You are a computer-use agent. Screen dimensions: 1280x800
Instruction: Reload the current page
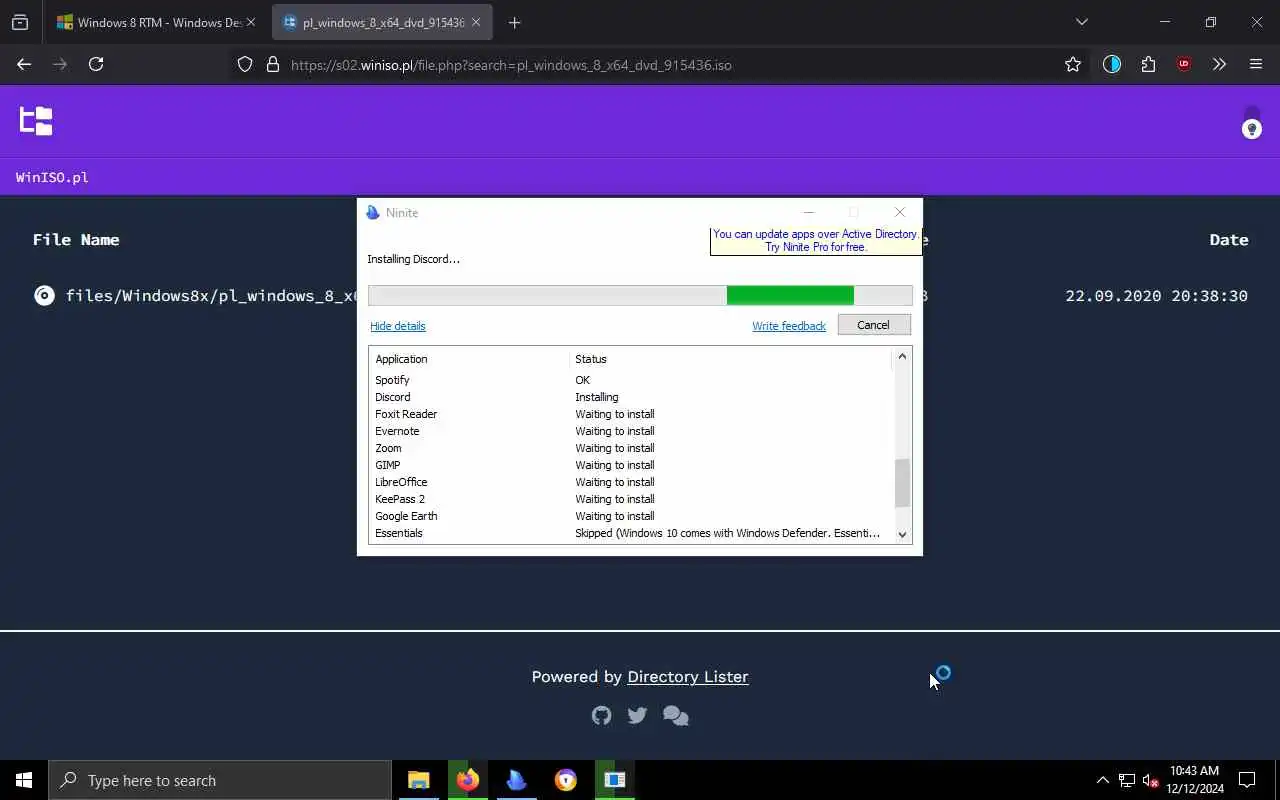pyautogui.click(x=96, y=64)
